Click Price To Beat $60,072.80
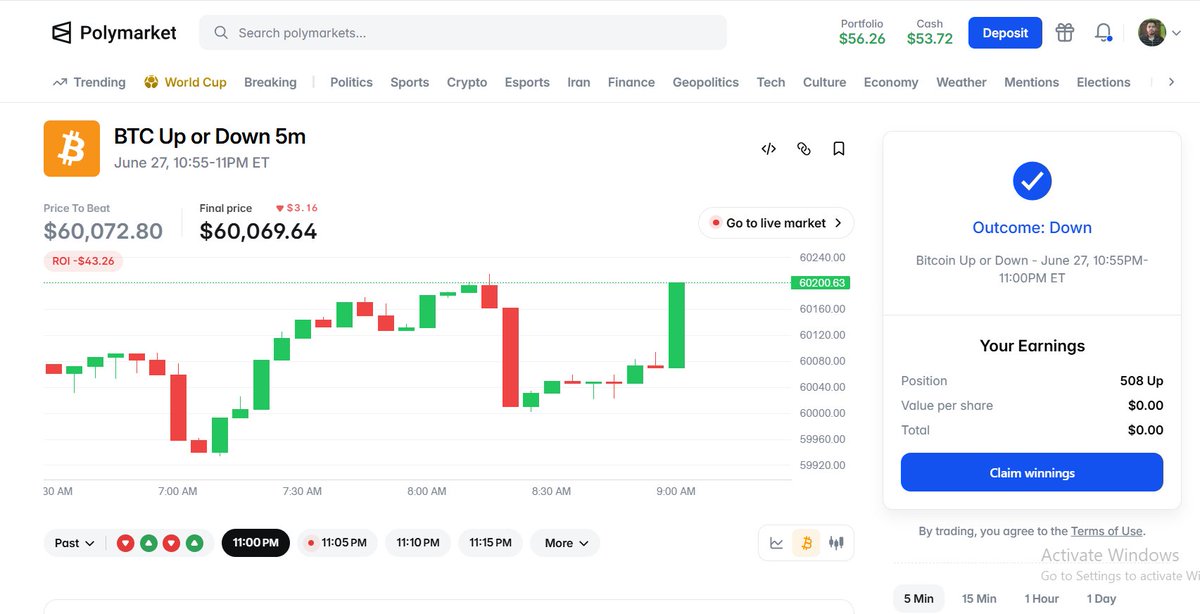 [x=103, y=231]
